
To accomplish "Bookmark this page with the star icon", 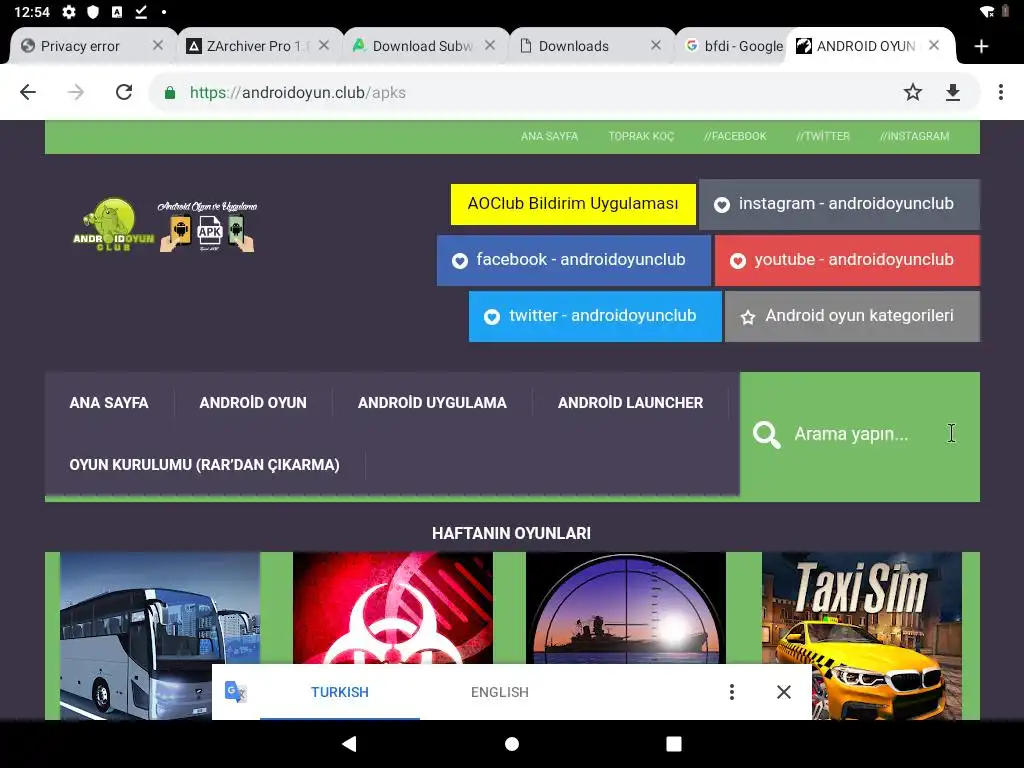I will (x=912, y=92).
